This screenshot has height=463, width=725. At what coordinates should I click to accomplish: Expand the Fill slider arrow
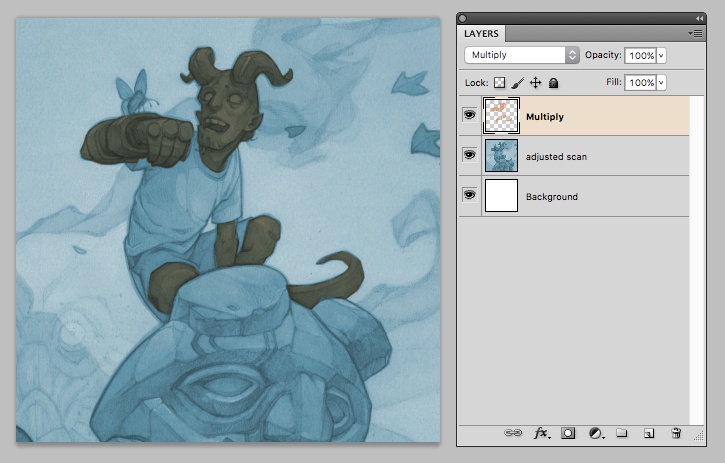pyautogui.click(x=661, y=83)
